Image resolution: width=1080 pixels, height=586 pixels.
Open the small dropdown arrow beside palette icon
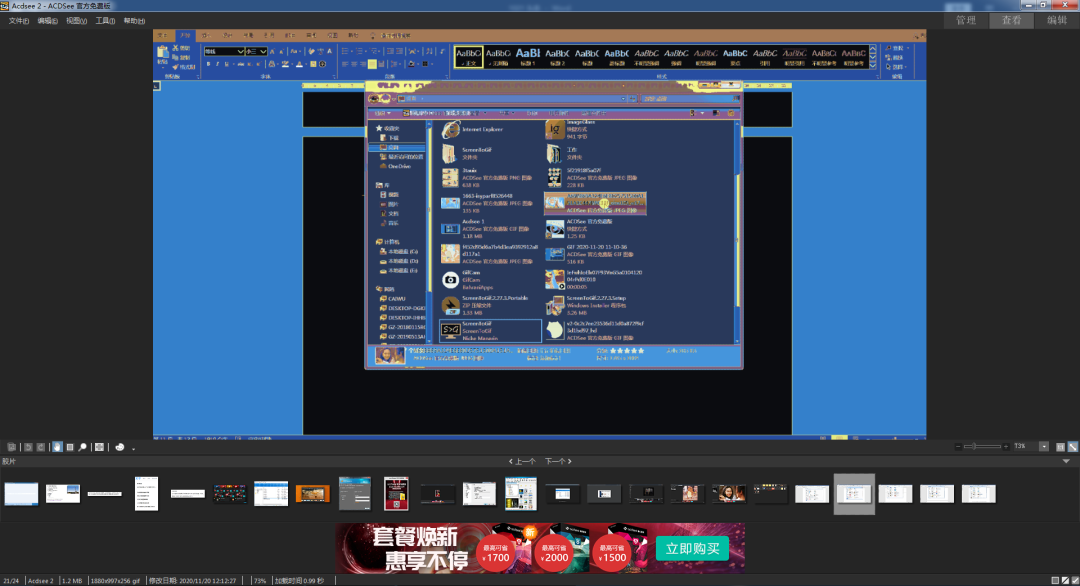pos(134,448)
